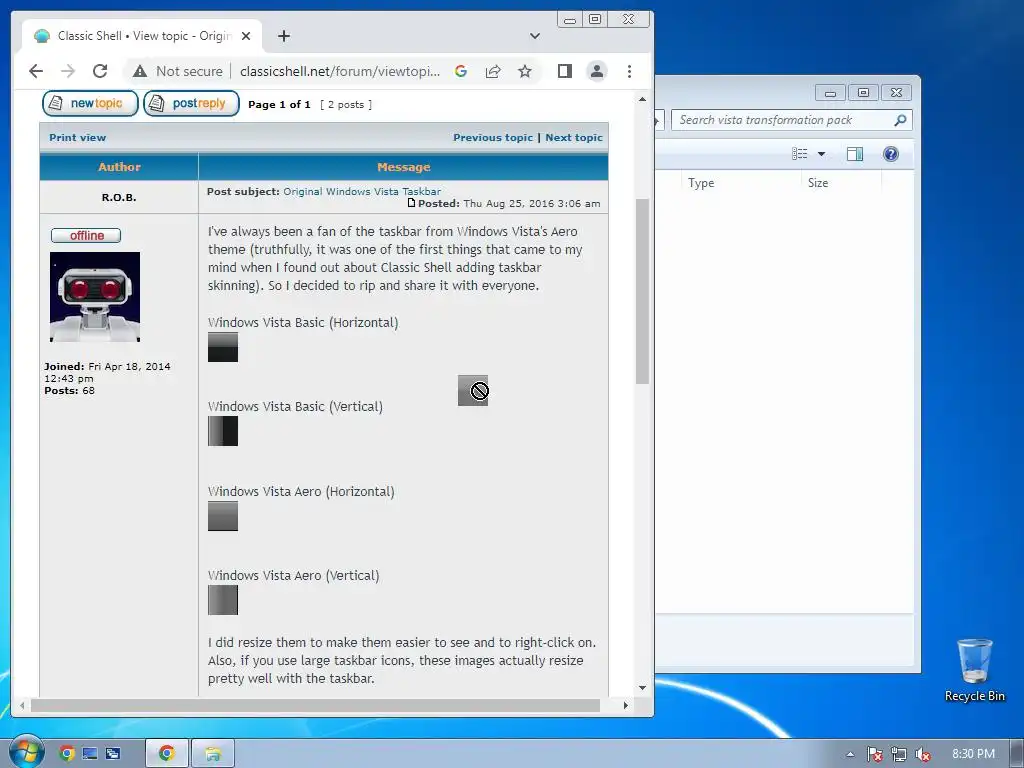Click the Show desktop quick launch icon
The image size is (1024, 768).
(x=89, y=754)
